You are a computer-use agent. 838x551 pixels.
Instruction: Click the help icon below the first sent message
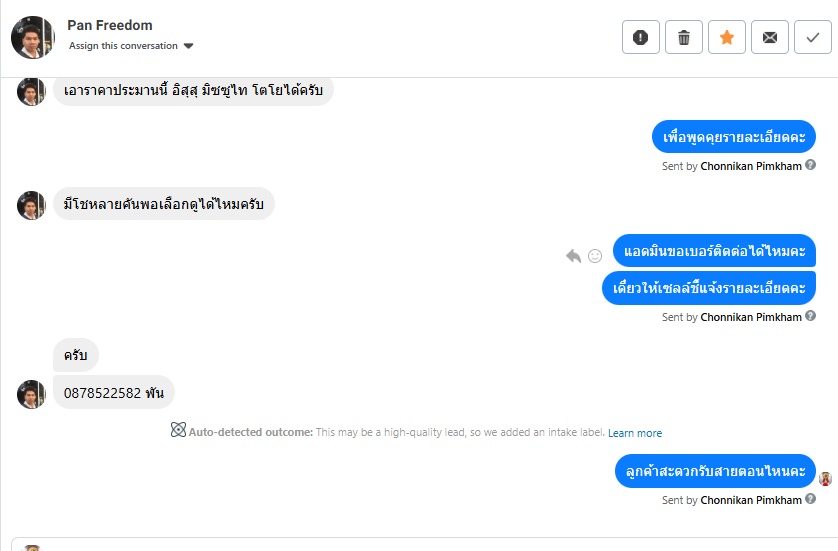[x=810, y=165]
